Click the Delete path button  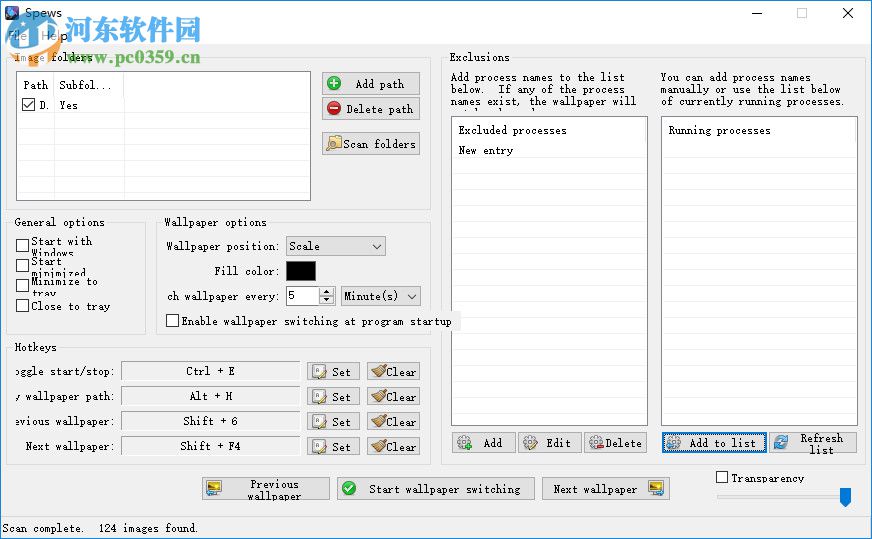coord(370,108)
